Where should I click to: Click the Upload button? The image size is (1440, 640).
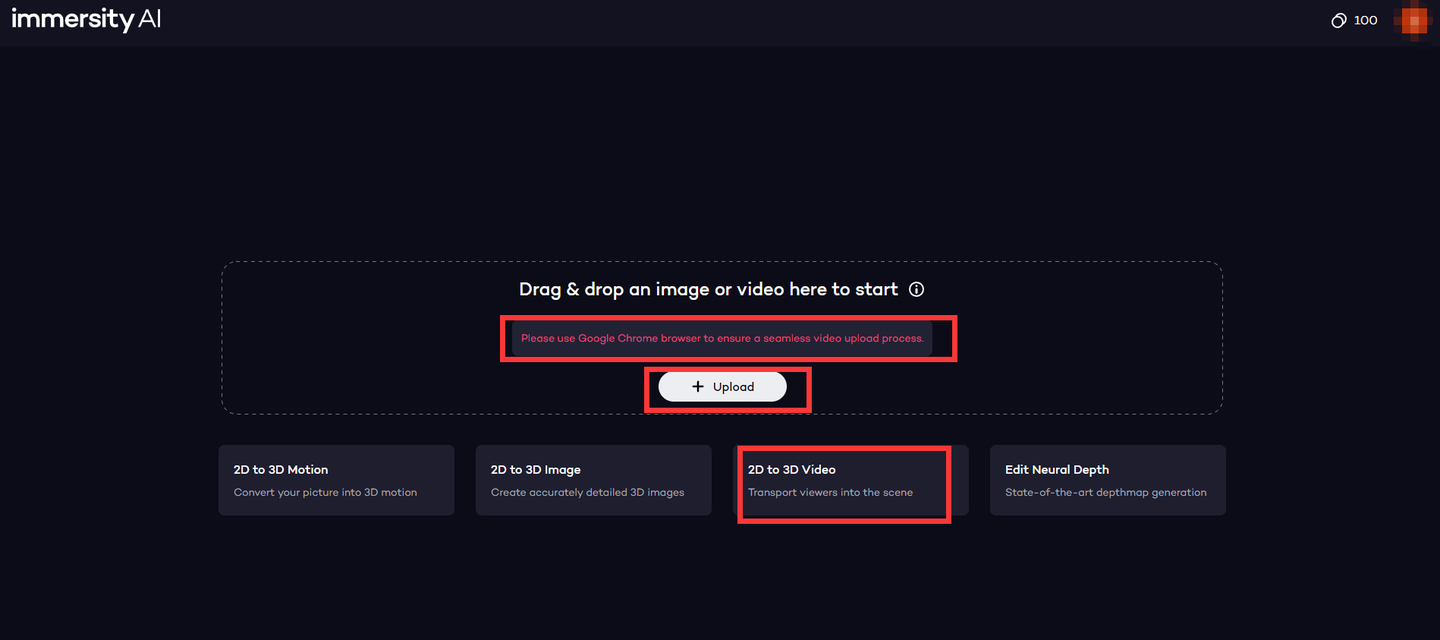pos(723,387)
